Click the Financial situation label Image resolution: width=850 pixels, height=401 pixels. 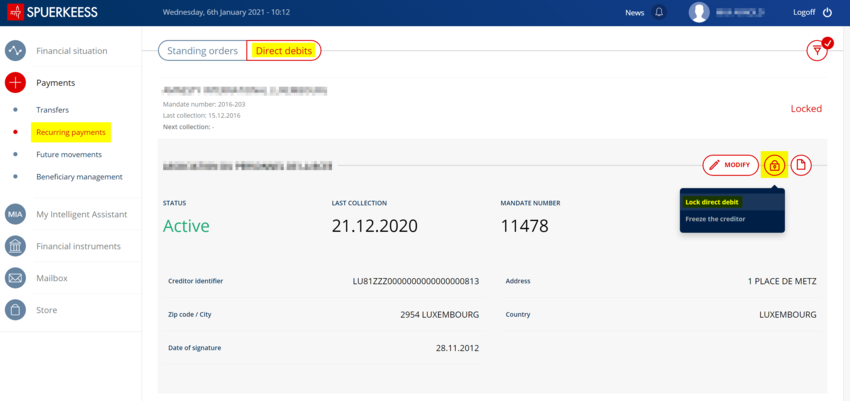(x=72, y=51)
